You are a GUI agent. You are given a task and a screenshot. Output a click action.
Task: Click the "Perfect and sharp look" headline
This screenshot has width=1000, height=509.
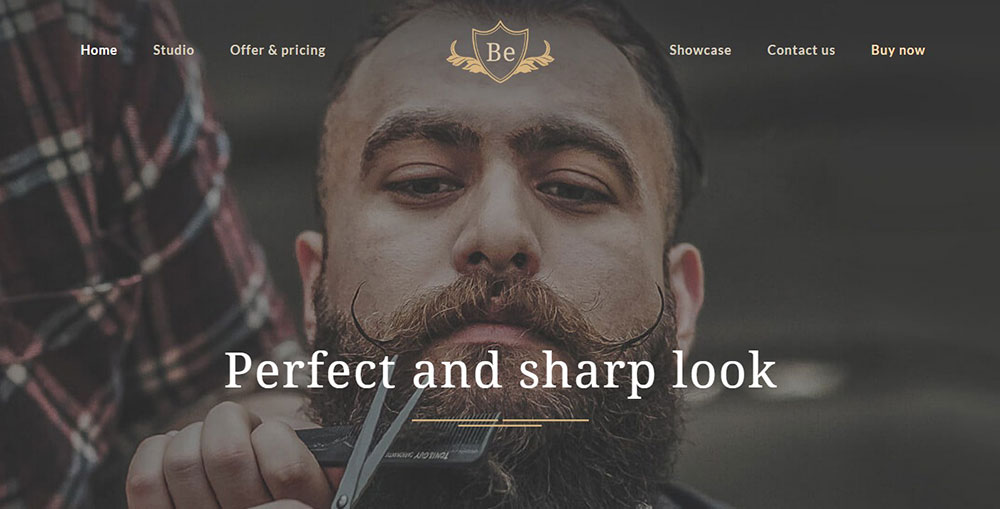500,372
